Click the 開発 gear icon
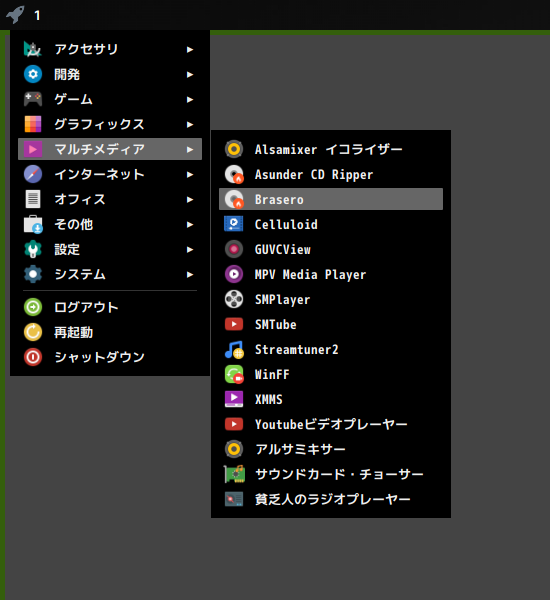 coord(33,74)
